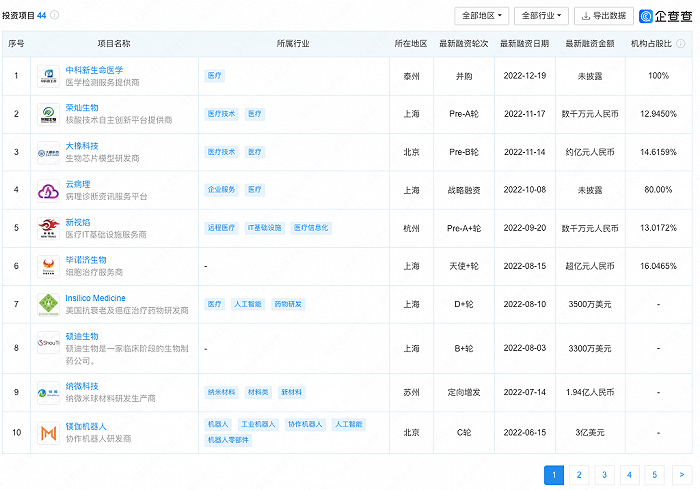Click the next page arrow

[x=680, y=475]
